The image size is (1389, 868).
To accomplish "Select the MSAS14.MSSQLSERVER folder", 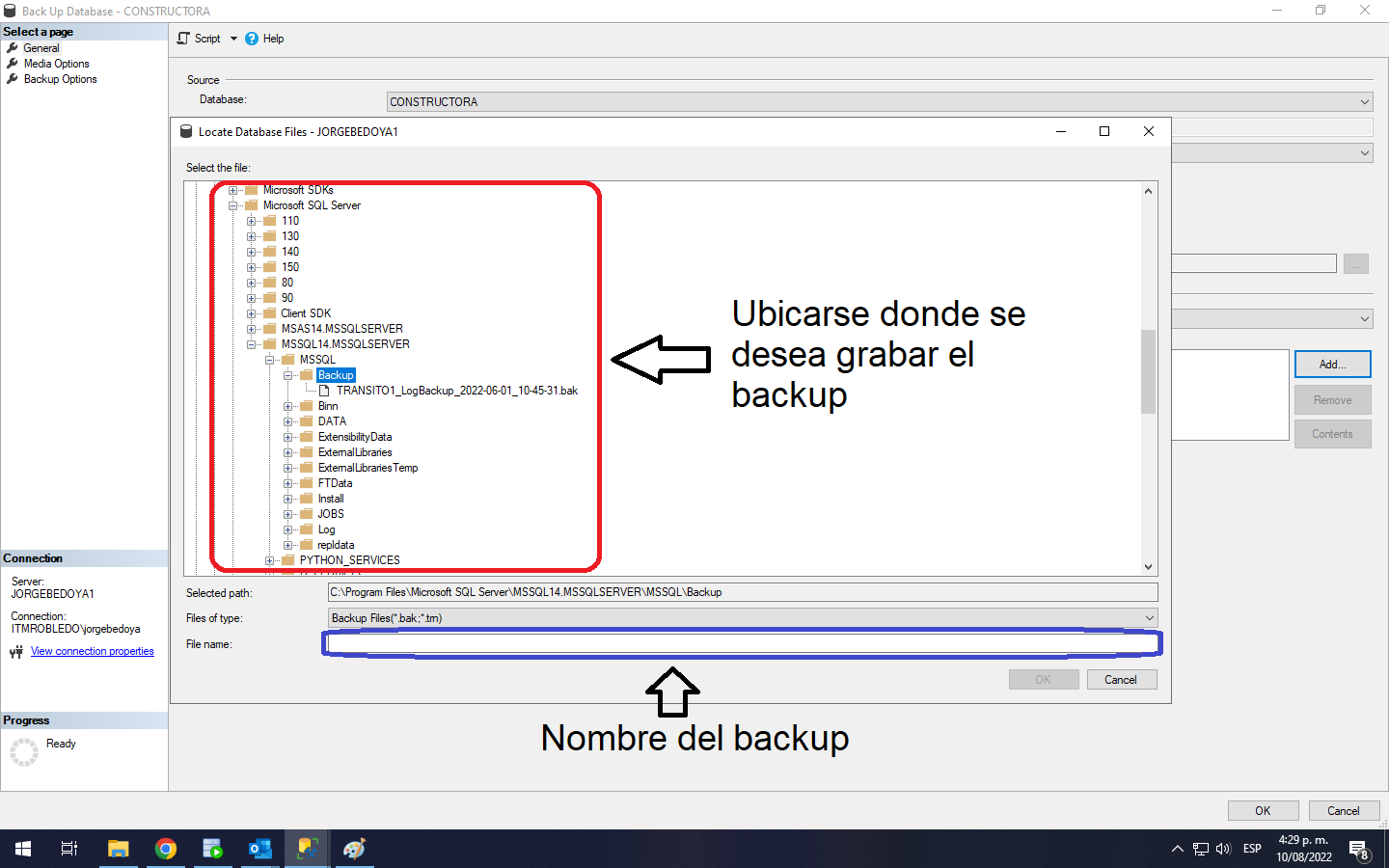I will [341, 329].
